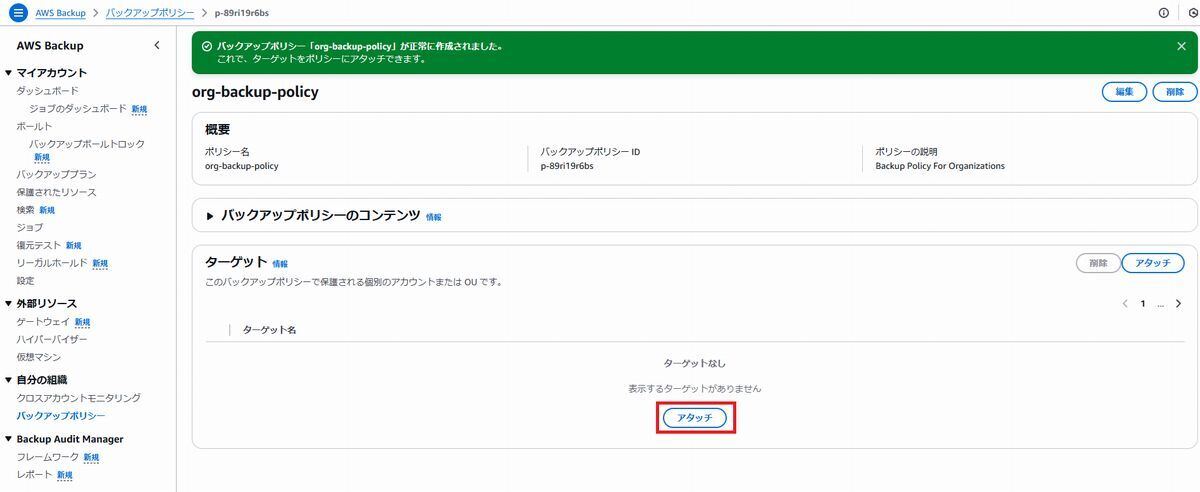Click the ターゲット名 column header
This screenshot has width=1200, height=492.
pos(269,329)
